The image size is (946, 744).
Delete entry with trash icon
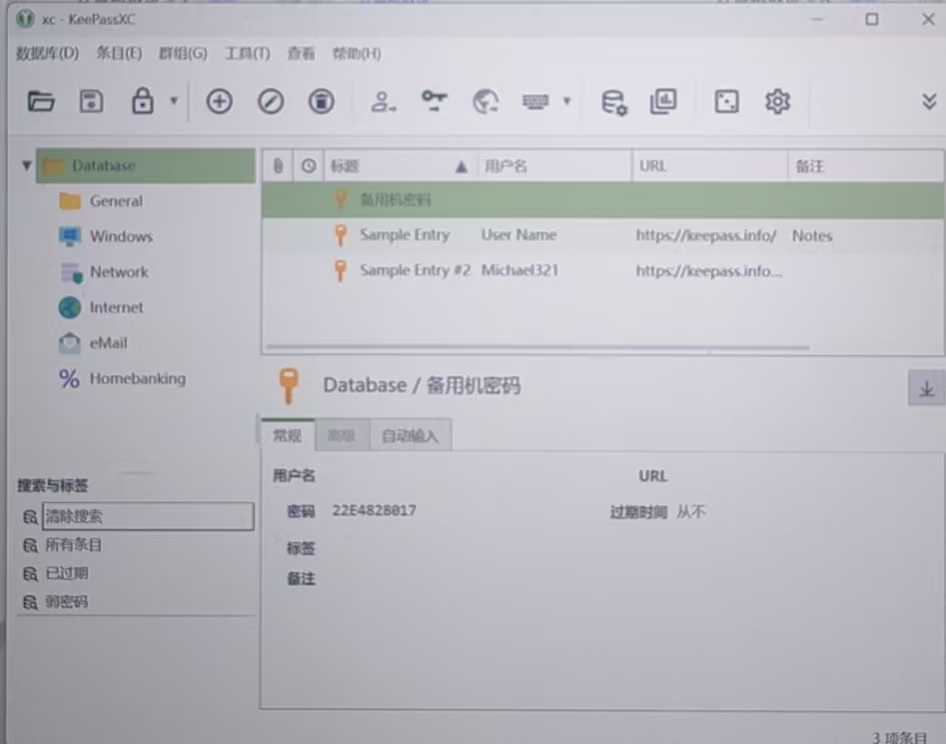(322, 101)
